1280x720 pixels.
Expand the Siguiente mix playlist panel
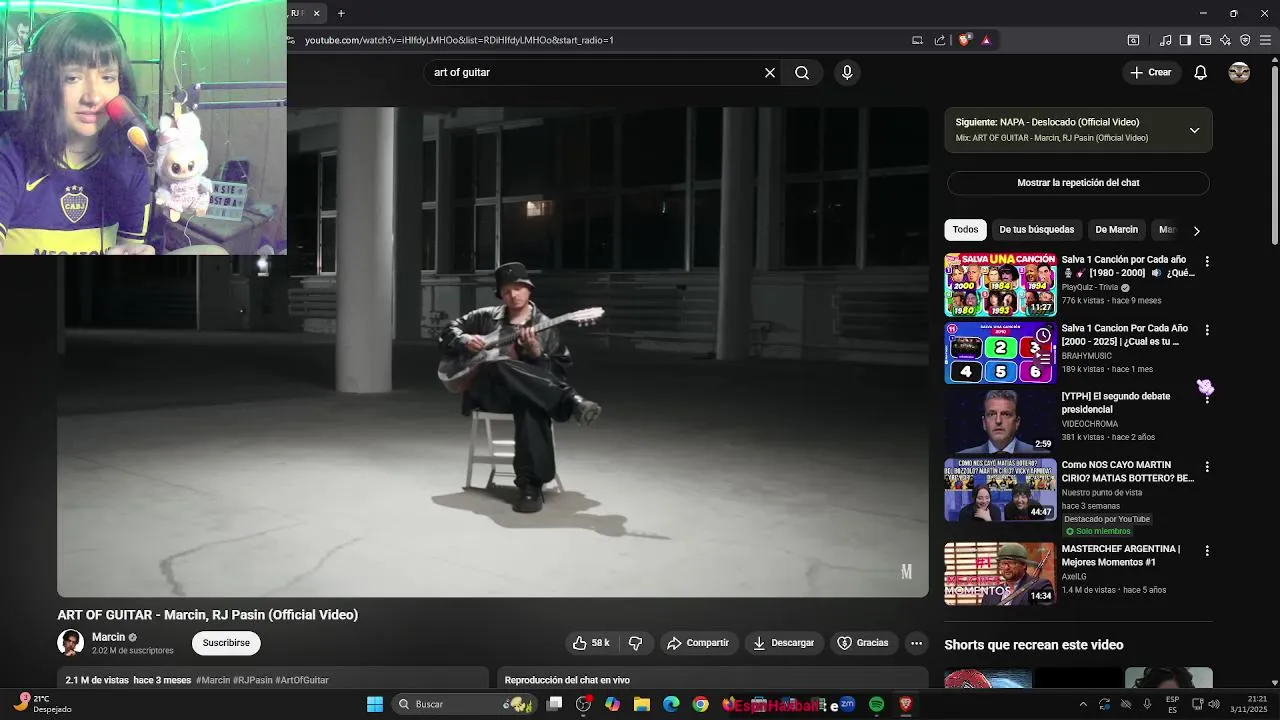coord(1194,130)
